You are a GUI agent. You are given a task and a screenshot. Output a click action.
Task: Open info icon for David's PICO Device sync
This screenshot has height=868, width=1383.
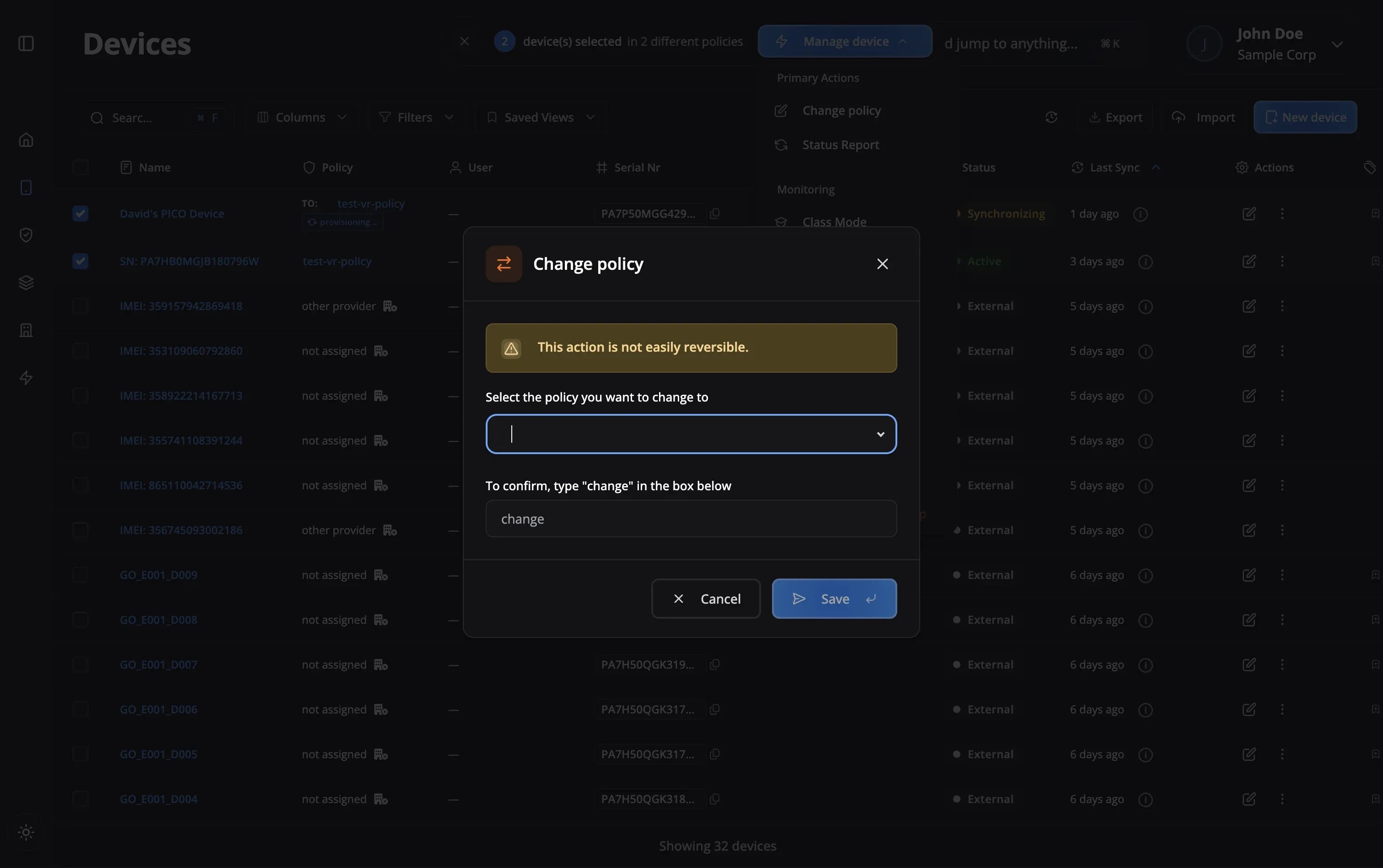[1140, 214]
